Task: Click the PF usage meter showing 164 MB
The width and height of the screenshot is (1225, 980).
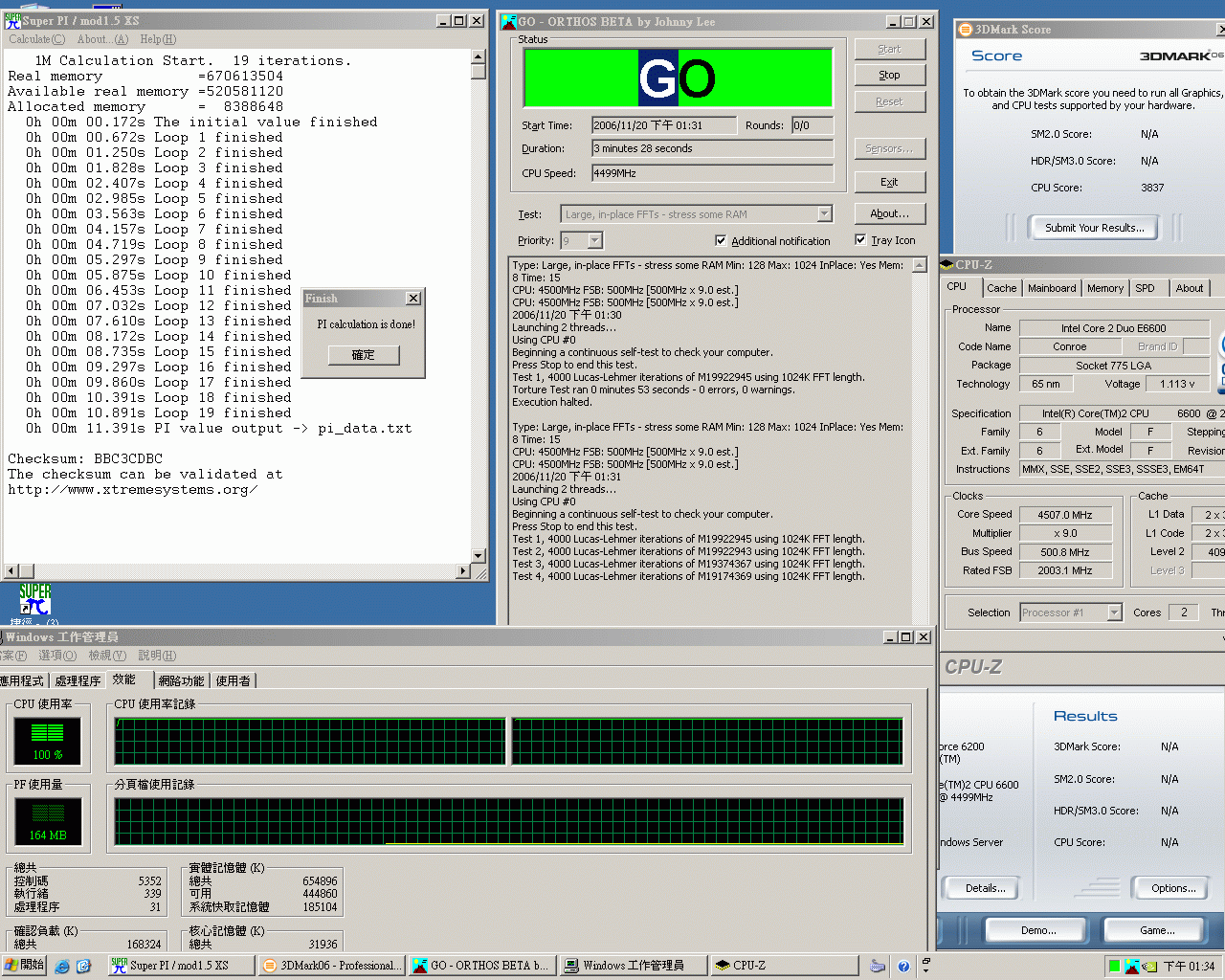Action: [x=48, y=820]
